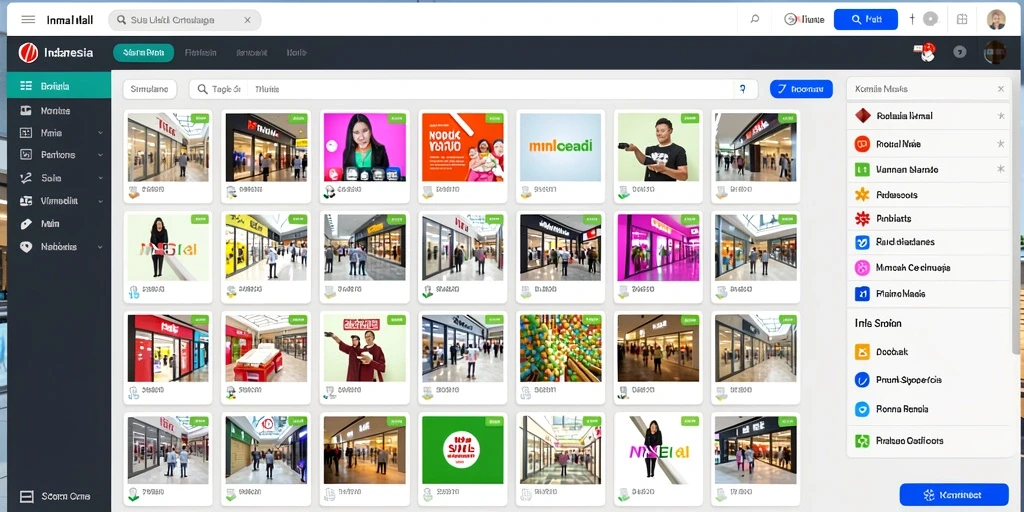
Task: Expand the last sidebar item with heart icon
Action: (x=100, y=247)
